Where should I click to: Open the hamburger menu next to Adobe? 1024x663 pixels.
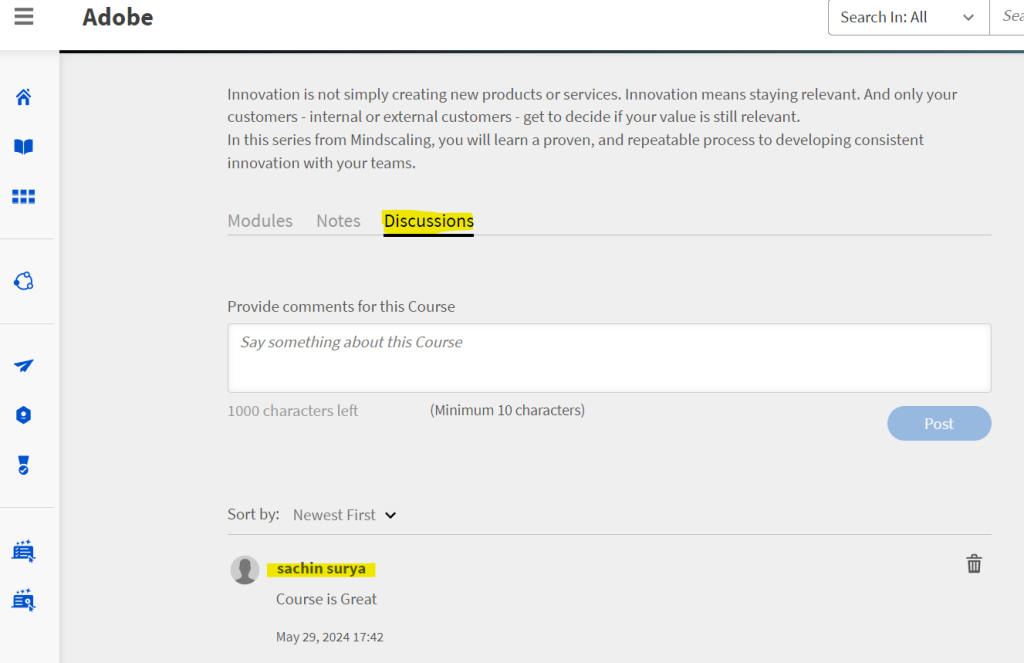23,15
